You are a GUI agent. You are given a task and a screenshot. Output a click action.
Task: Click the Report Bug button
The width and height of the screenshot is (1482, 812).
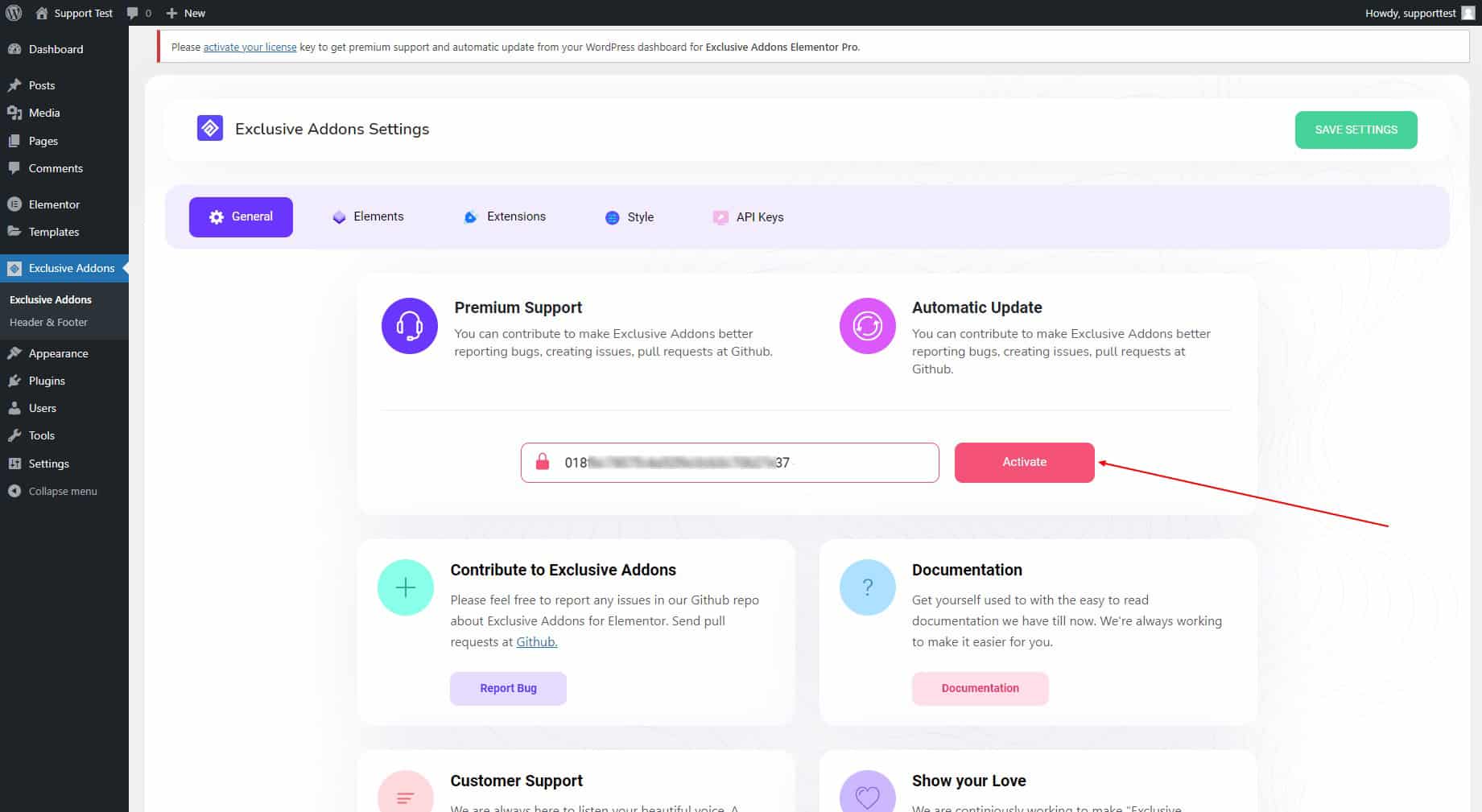pos(508,689)
